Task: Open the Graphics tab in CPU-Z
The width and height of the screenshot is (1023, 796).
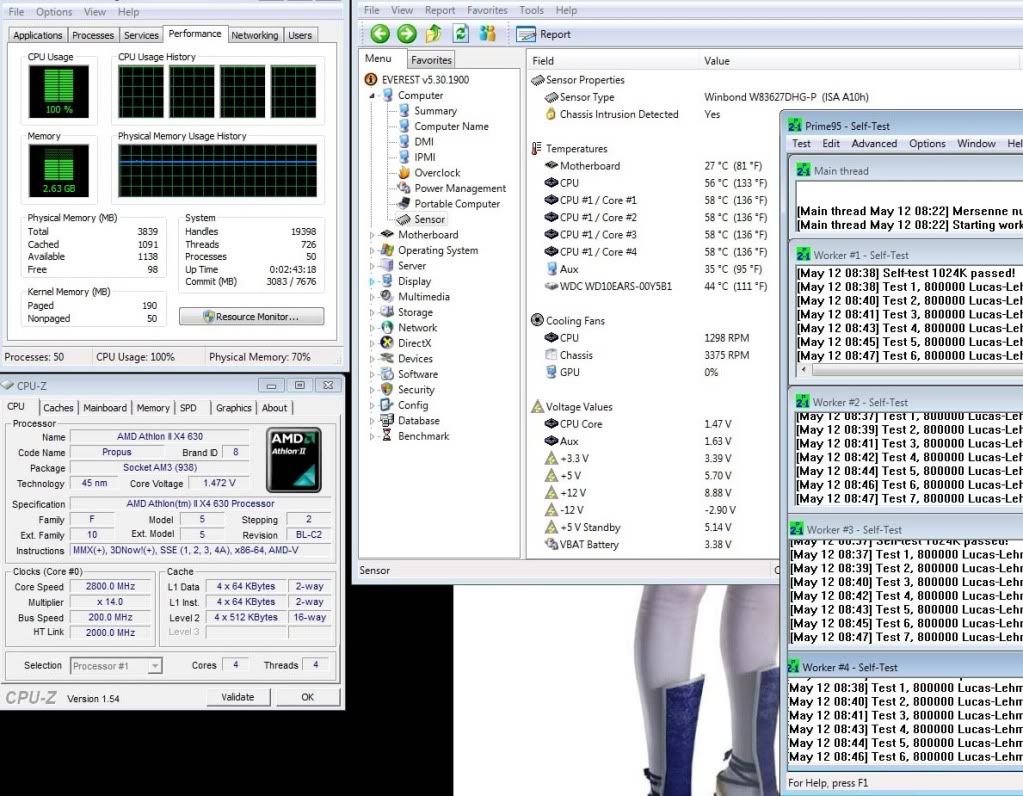Action: tap(234, 408)
